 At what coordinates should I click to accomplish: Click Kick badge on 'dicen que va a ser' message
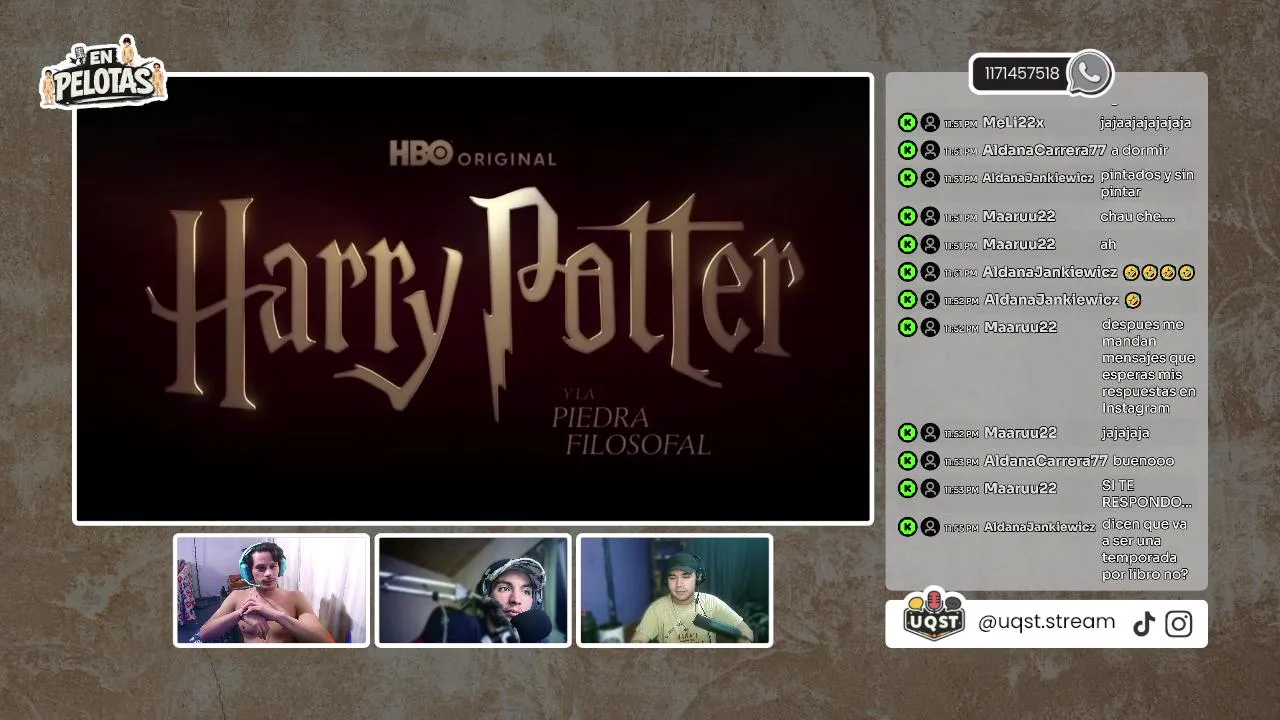coord(907,527)
